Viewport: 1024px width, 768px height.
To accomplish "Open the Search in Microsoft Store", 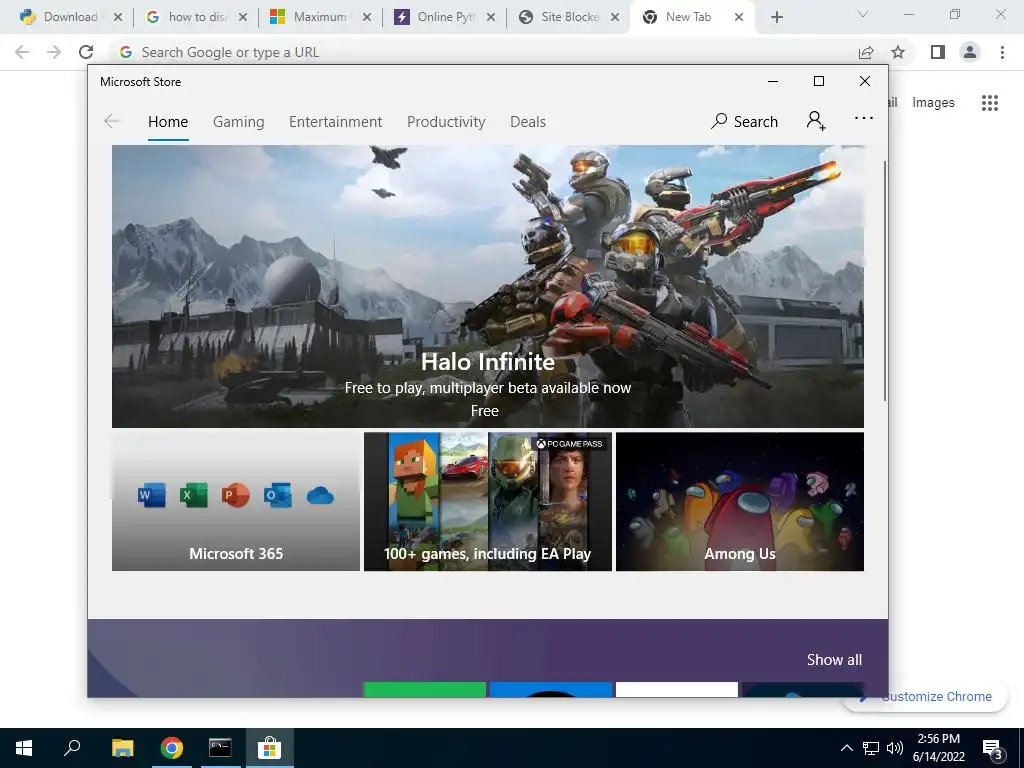I will click(x=744, y=121).
